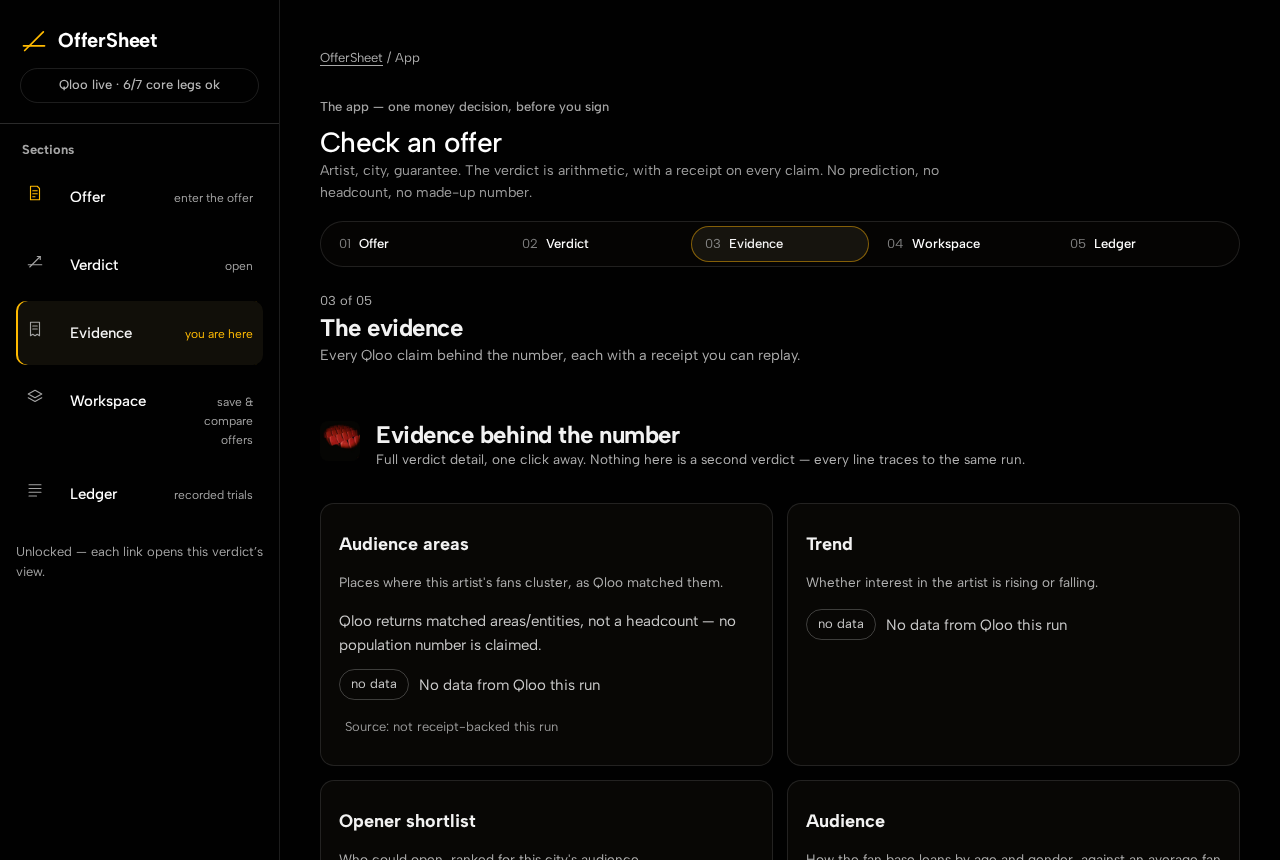Click the 'Check an offer' page title
Viewport: 1280px width, 860px height.
[x=411, y=142]
